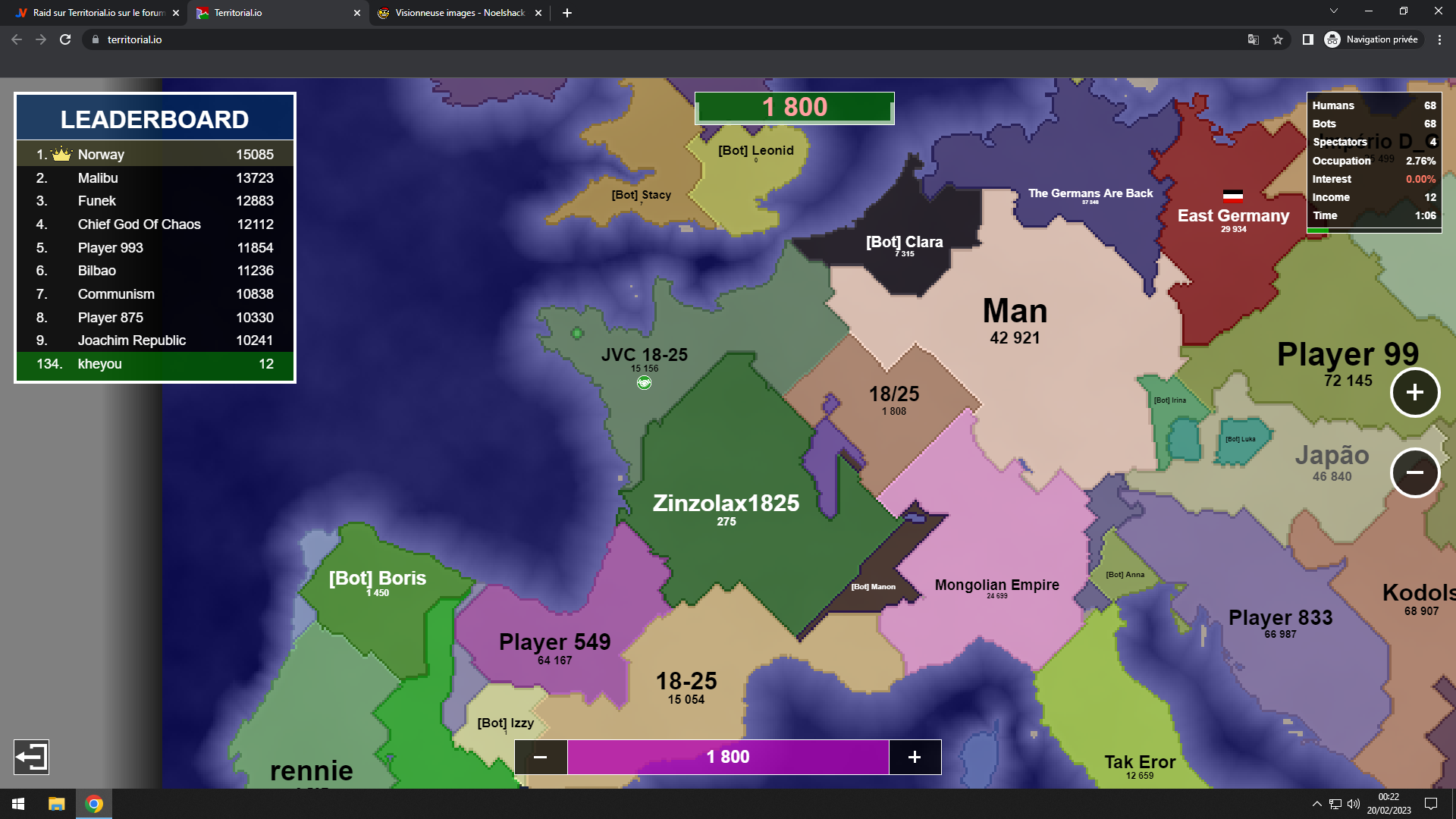Viewport: 1456px width, 819px height.
Task: Click the purple troop percentage slider bar
Action: click(x=728, y=757)
